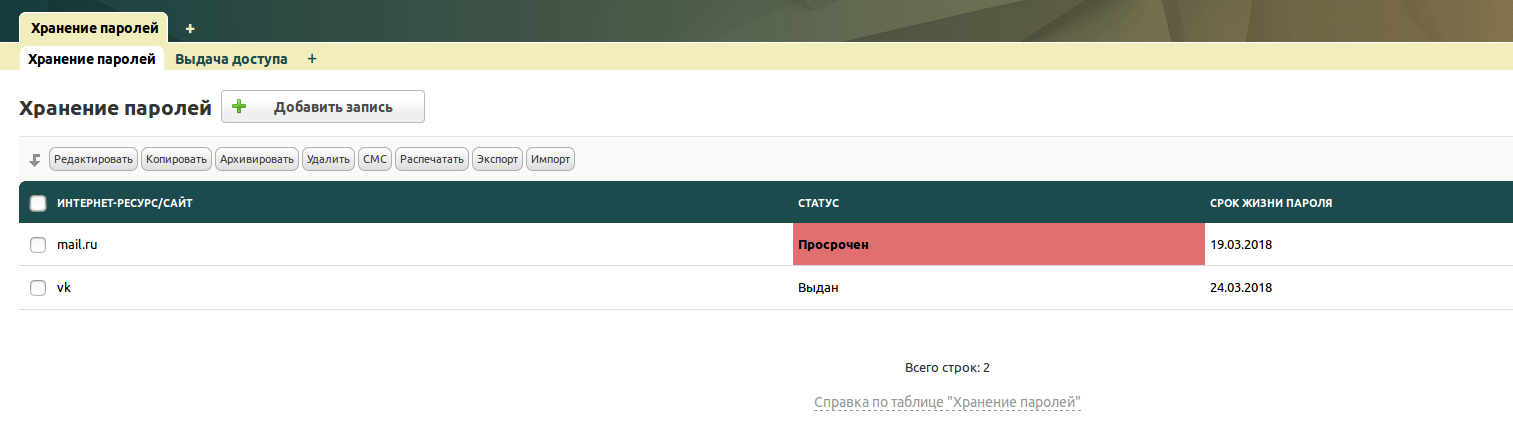Open new top-level tab with plus icon

coord(190,28)
